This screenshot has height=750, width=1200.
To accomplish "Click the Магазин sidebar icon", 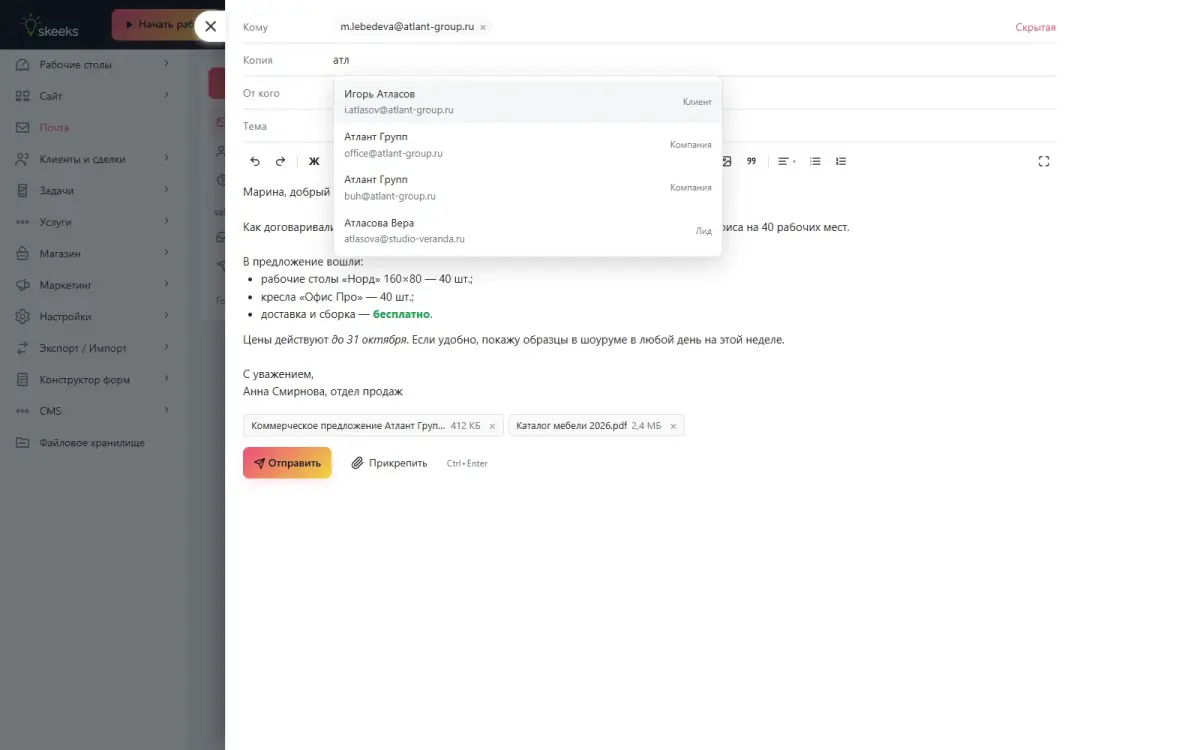I will 22,253.
